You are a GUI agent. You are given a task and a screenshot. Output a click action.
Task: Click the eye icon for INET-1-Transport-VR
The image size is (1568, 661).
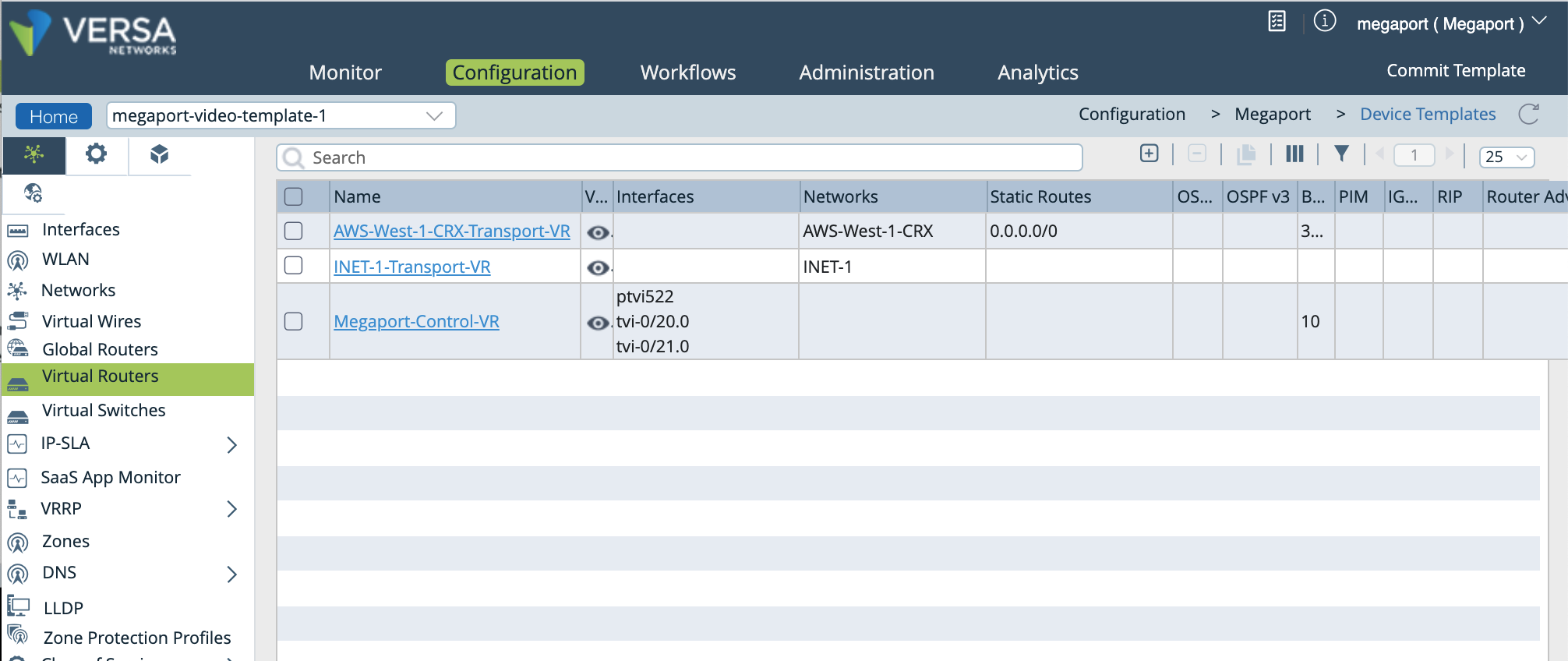pos(598,268)
